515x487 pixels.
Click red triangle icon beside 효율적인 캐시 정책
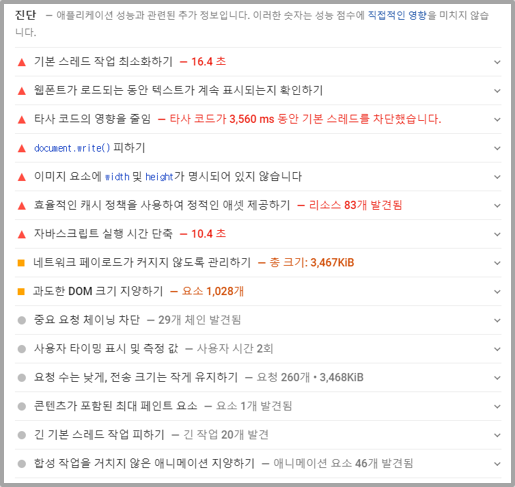pos(22,206)
